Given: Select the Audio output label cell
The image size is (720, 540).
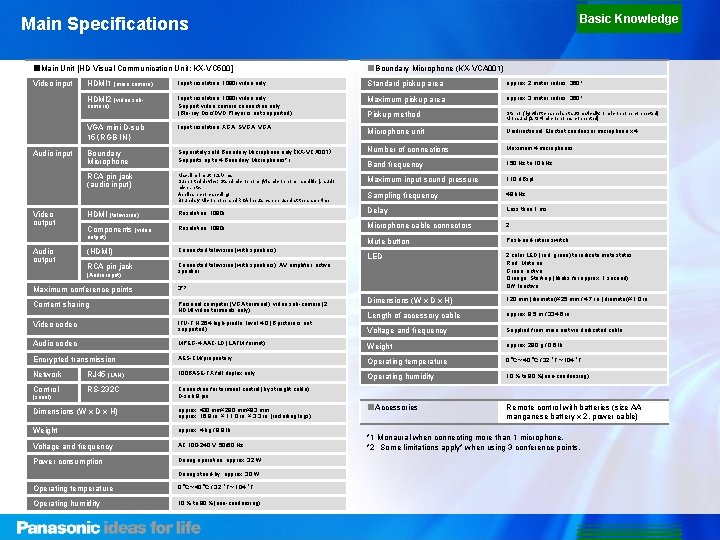Looking at the screenshot, I should 52,262.
